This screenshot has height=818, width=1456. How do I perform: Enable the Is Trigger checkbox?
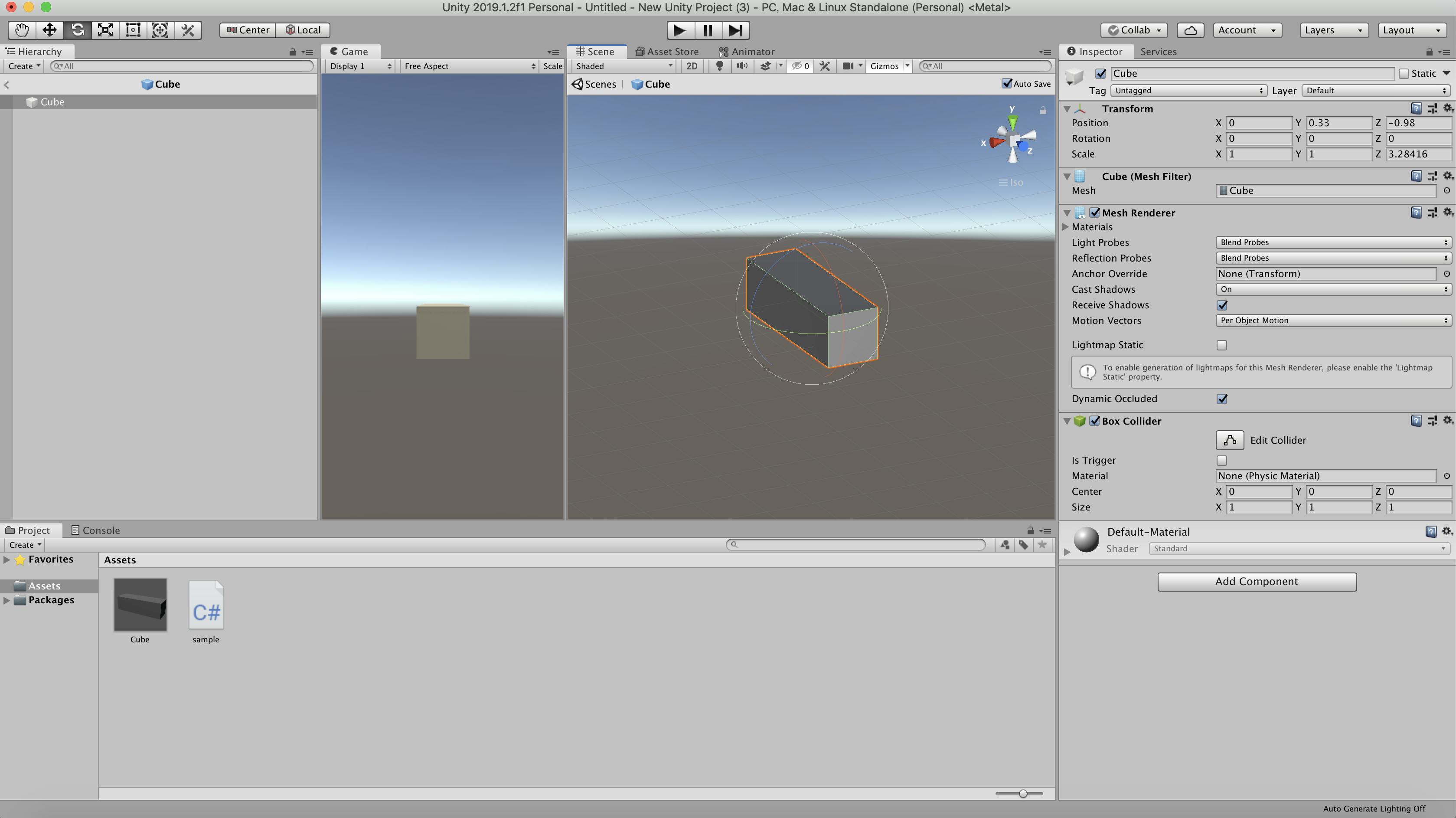click(1222, 460)
